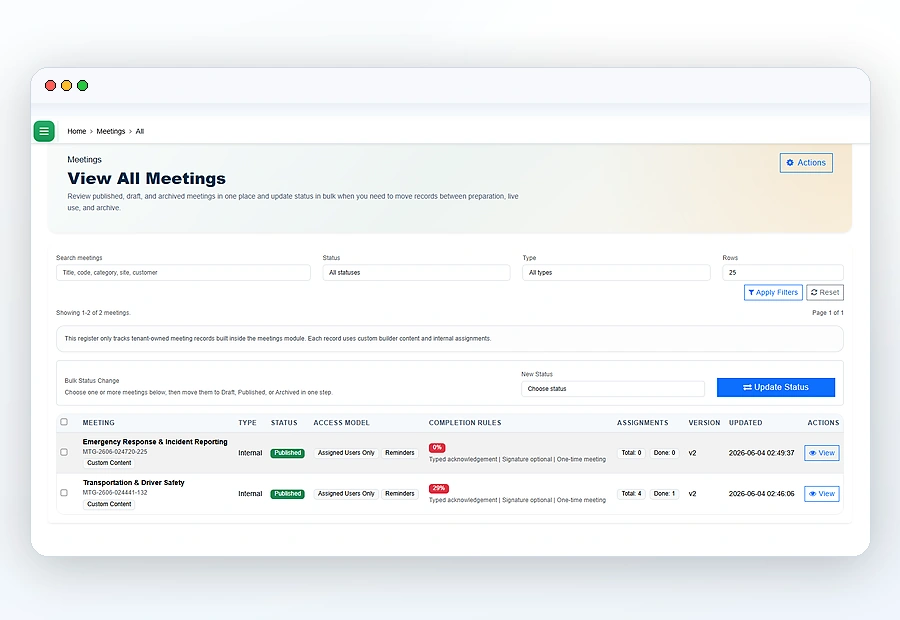This screenshot has height=620, width=900.
Task: Focus the Search meetings input field
Action: [x=183, y=273]
